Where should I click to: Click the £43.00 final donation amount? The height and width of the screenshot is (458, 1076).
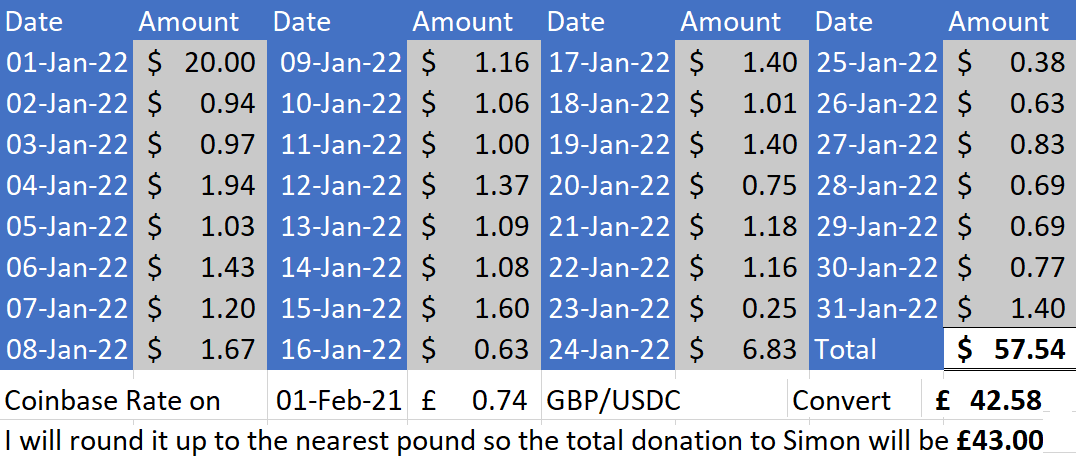[1000, 439]
